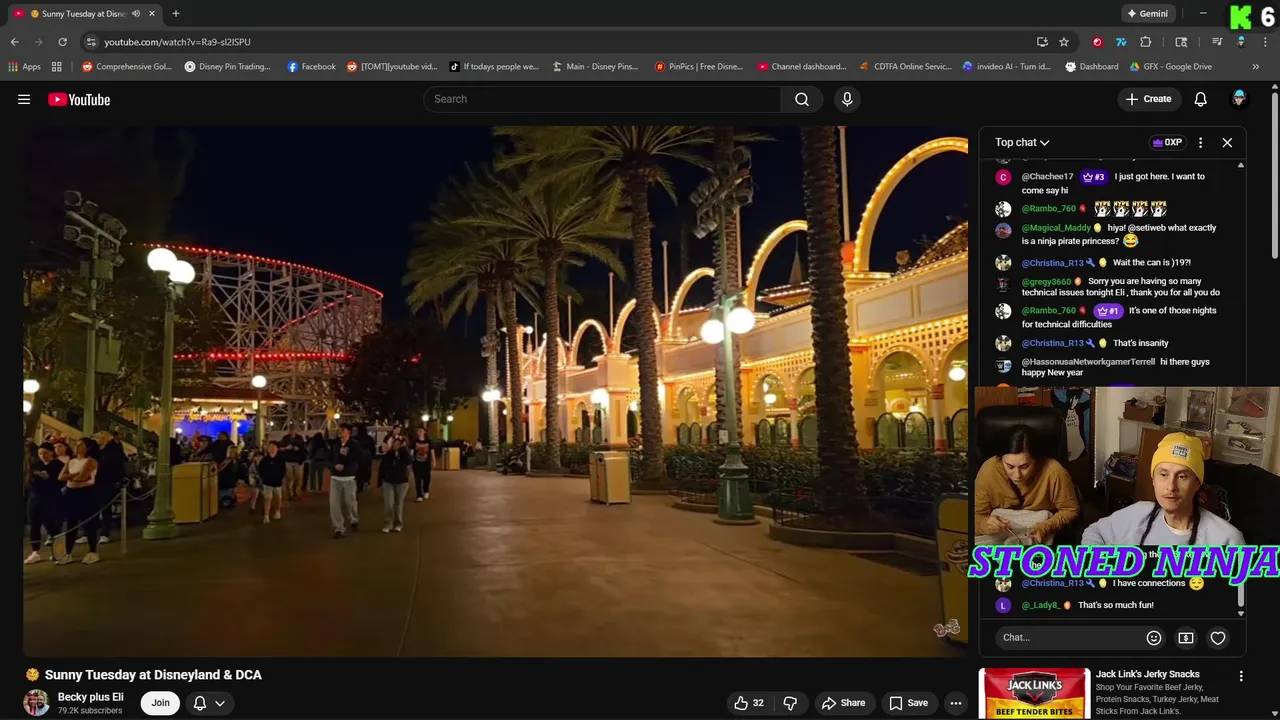Focus the Chat message input
The image size is (1280, 720).
[1066, 638]
